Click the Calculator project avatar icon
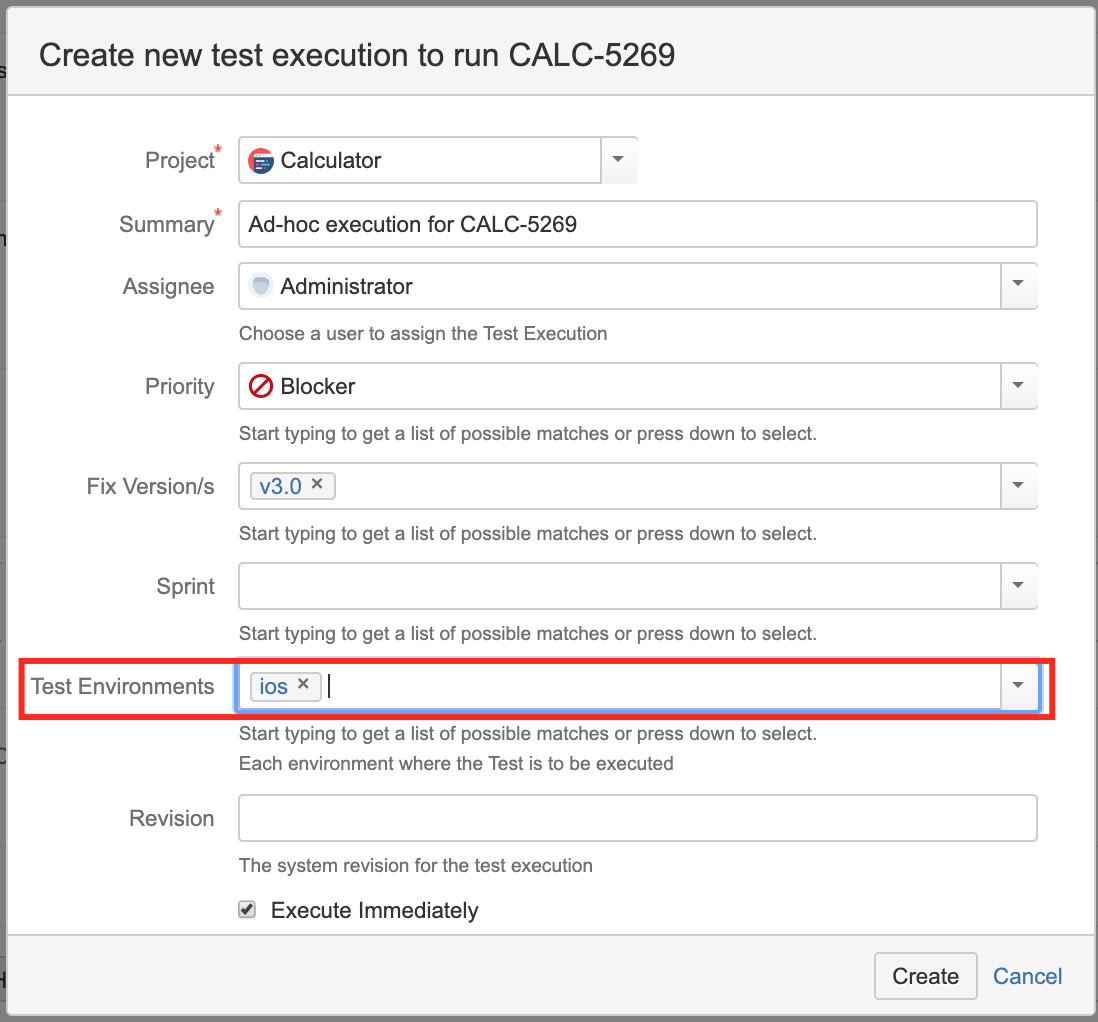The width and height of the screenshot is (1098, 1022). [x=260, y=161]
